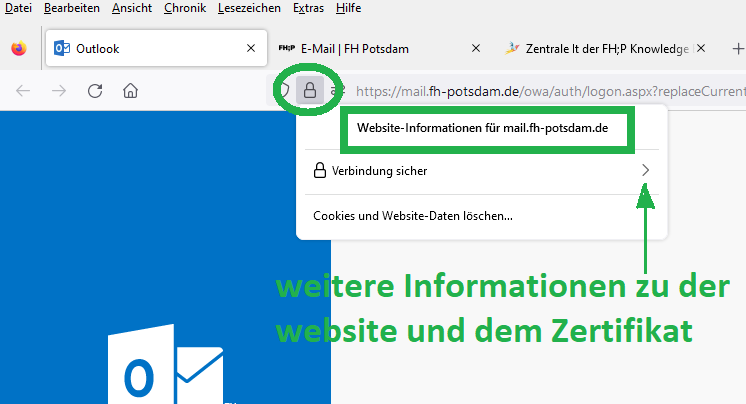Expand connection details with the chevron arrow

(x=645, y=171)
